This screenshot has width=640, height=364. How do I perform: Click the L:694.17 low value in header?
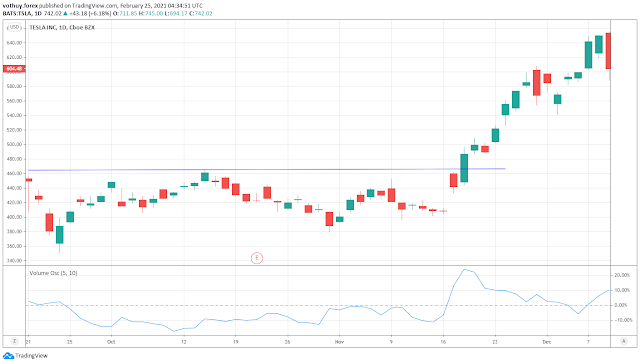click(x=176, y=13)
